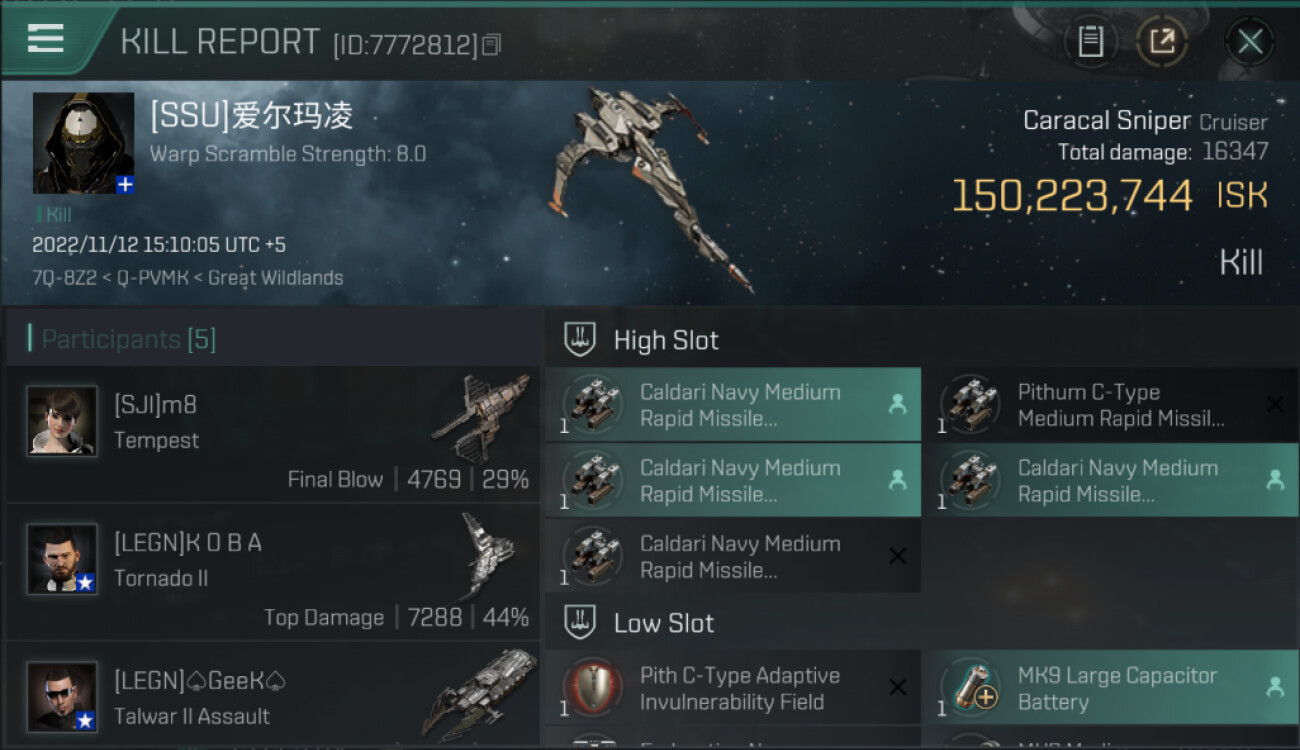Click the Low Slot section header icon
Screen dimensions: 1300x750
580,623
